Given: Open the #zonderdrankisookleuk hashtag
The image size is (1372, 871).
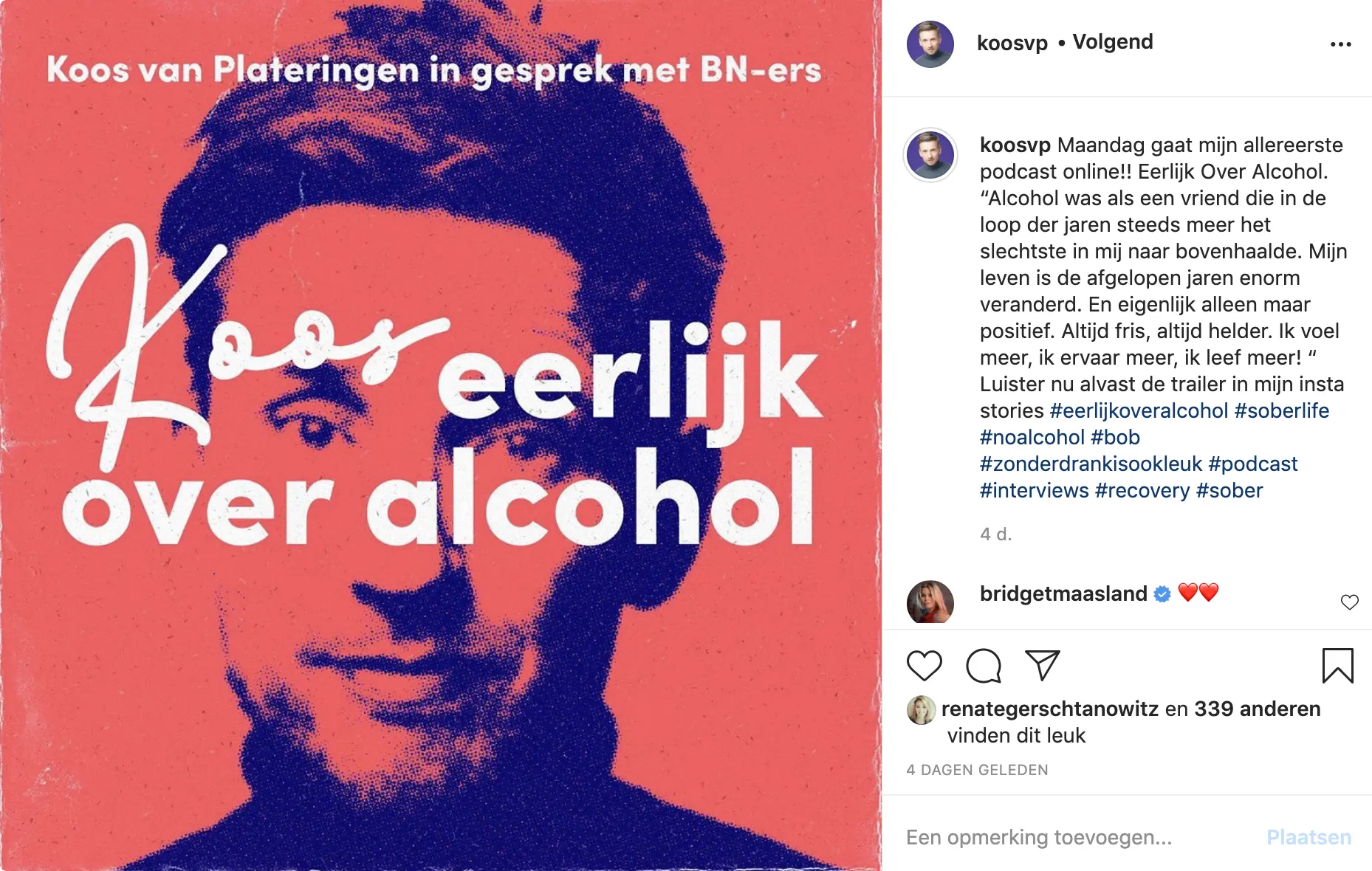Looking at the screenshot, I should point(1091,464).
